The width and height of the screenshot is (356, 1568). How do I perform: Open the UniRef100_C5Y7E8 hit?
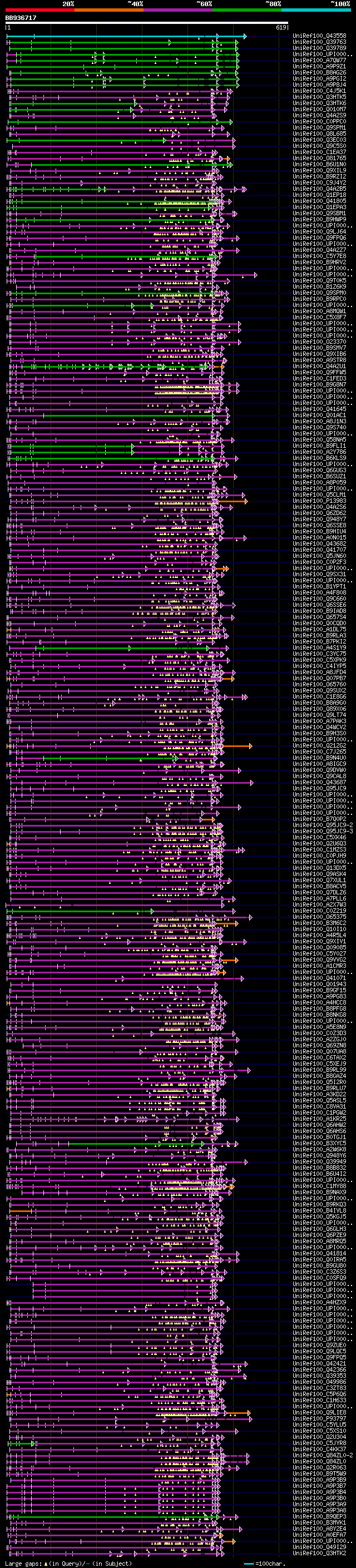319,256
